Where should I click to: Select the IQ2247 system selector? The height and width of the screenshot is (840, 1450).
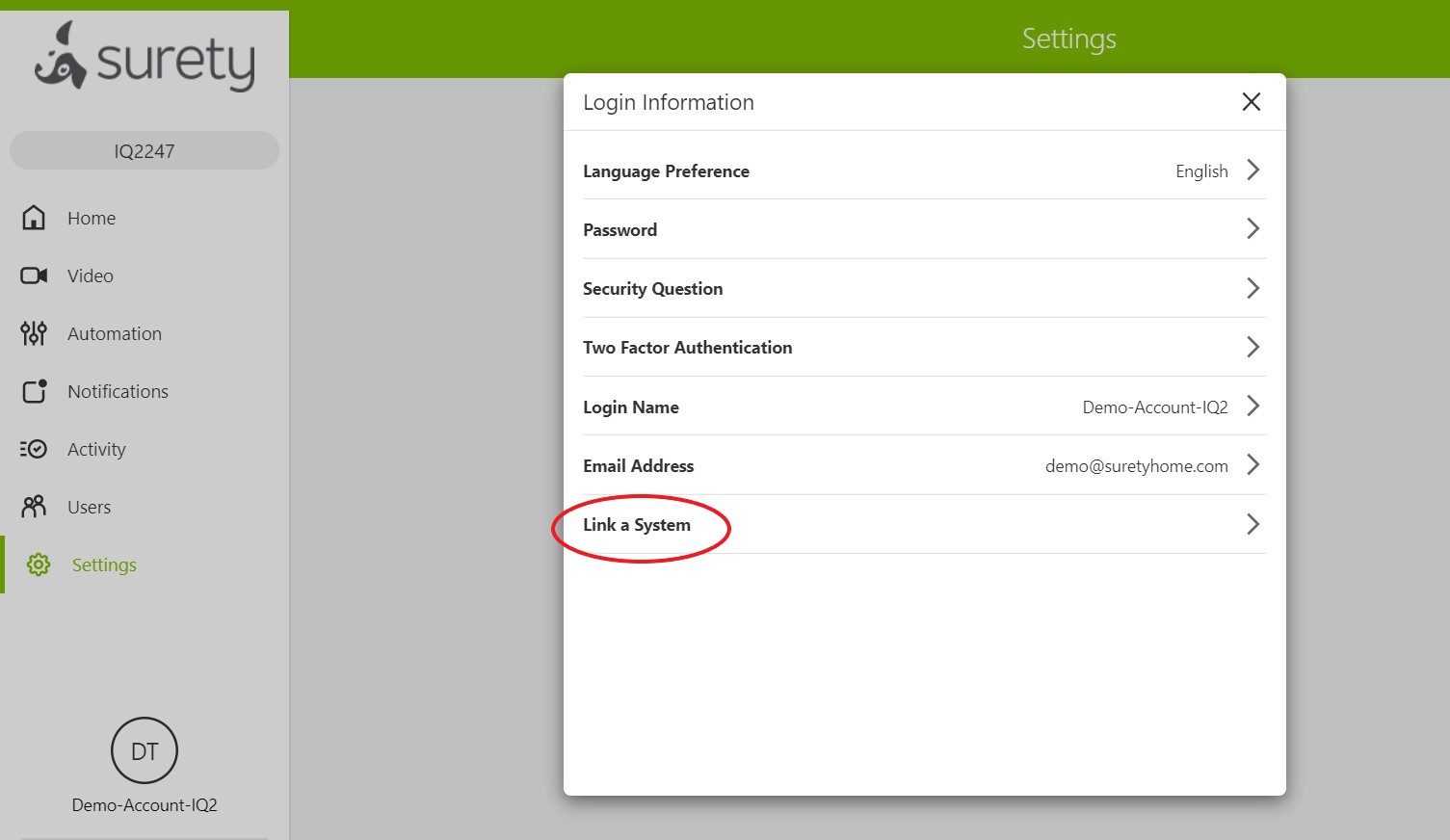145,150
